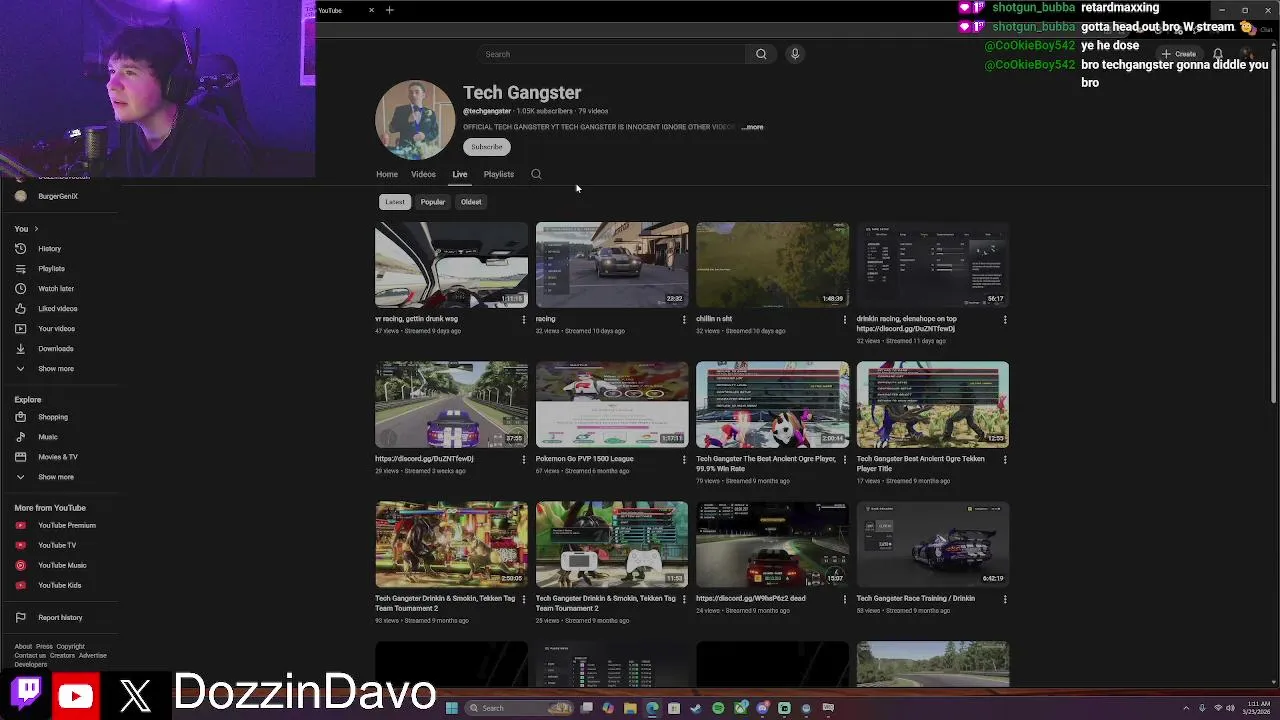Screen dimensions: 1280x720
Task: Open options menu for 'Pokemon Go PVP 1500 League'
Action: 684,460
